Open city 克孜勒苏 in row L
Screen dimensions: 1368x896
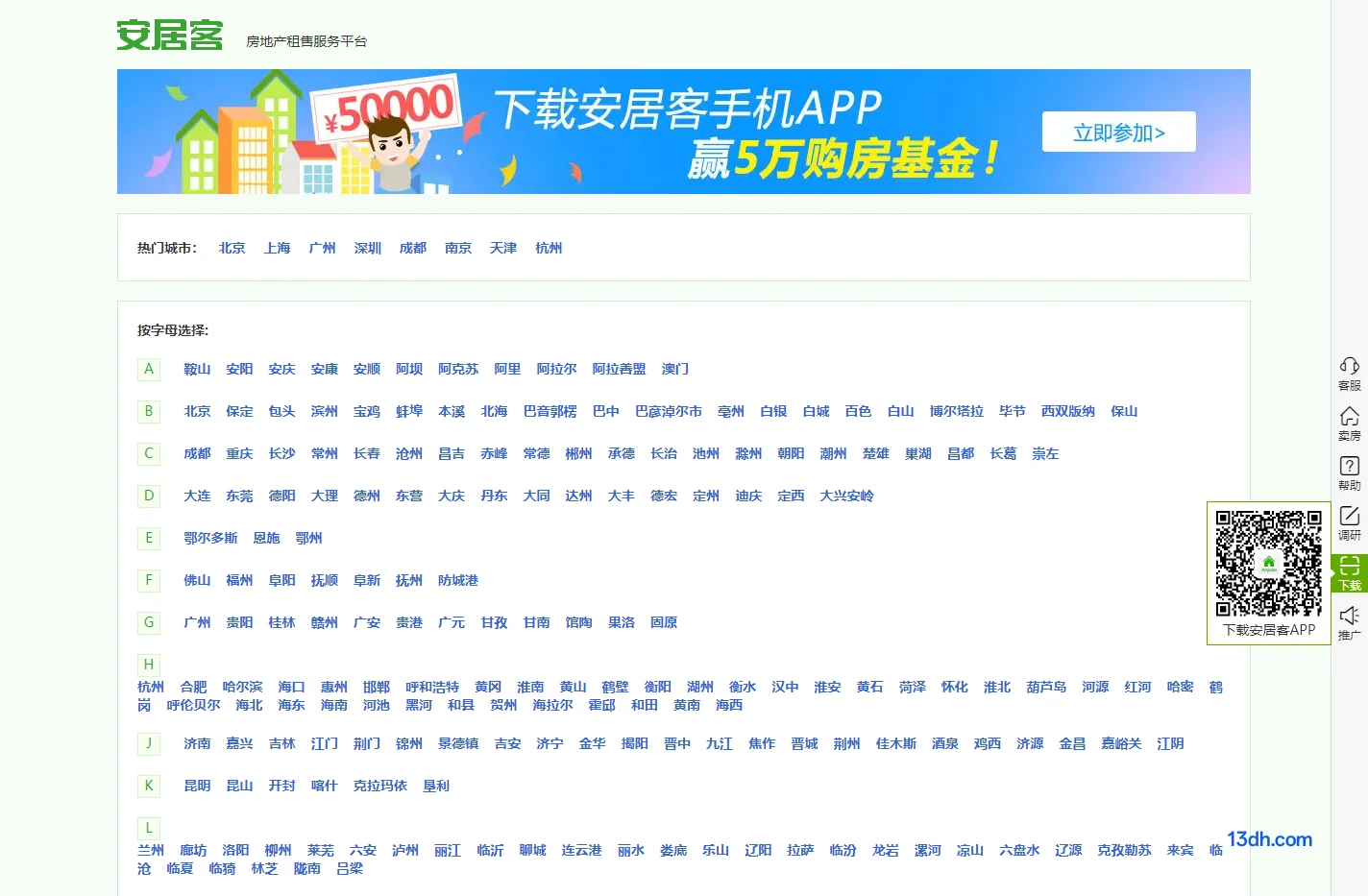pos(1124,850)
